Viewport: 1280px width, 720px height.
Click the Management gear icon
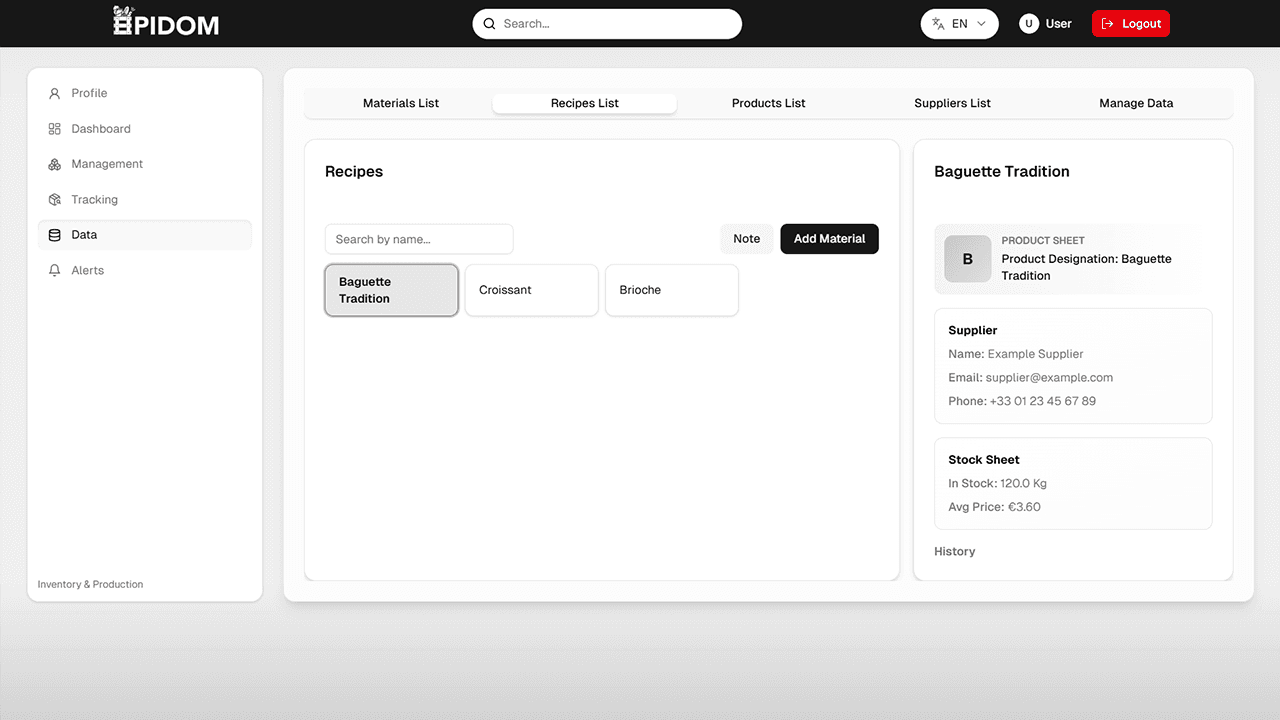(54, 164)
